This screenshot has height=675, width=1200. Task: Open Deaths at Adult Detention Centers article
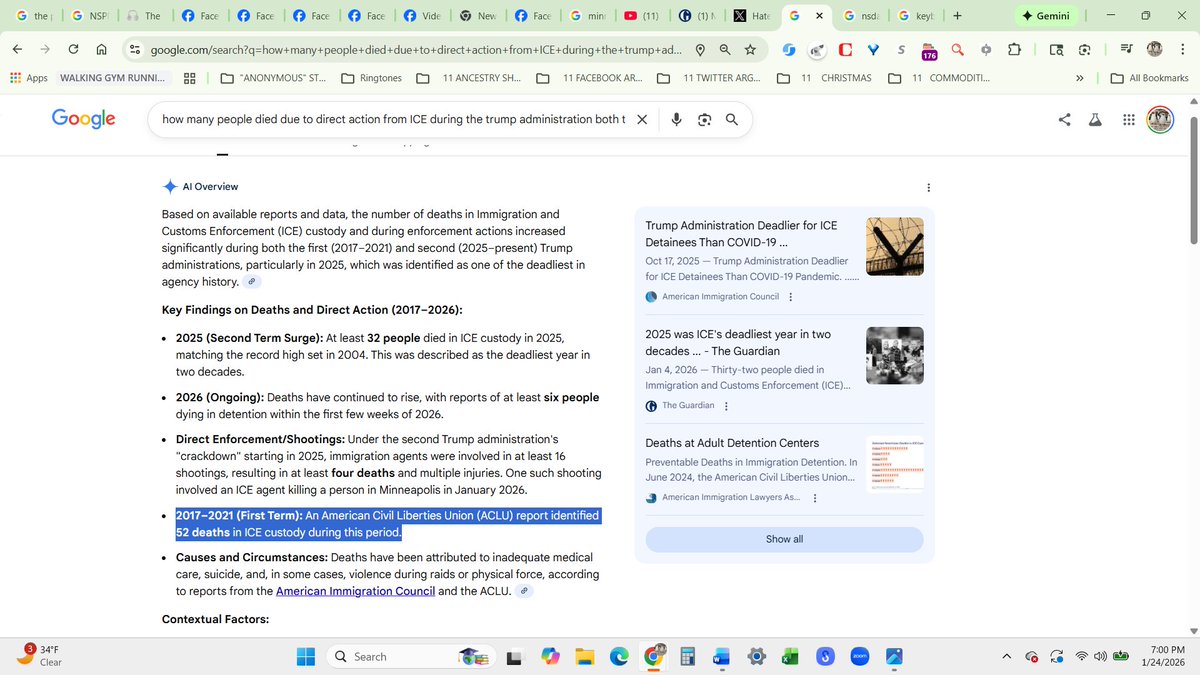(x=732, y=443)
